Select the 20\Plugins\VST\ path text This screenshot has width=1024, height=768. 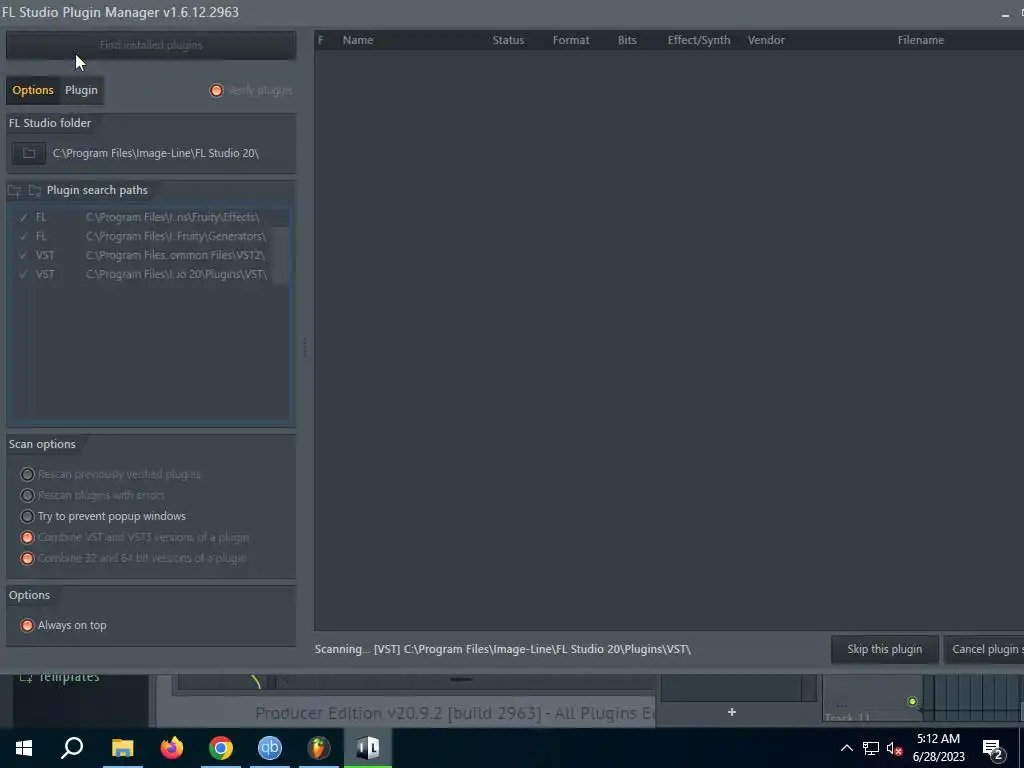click(176, 274)
